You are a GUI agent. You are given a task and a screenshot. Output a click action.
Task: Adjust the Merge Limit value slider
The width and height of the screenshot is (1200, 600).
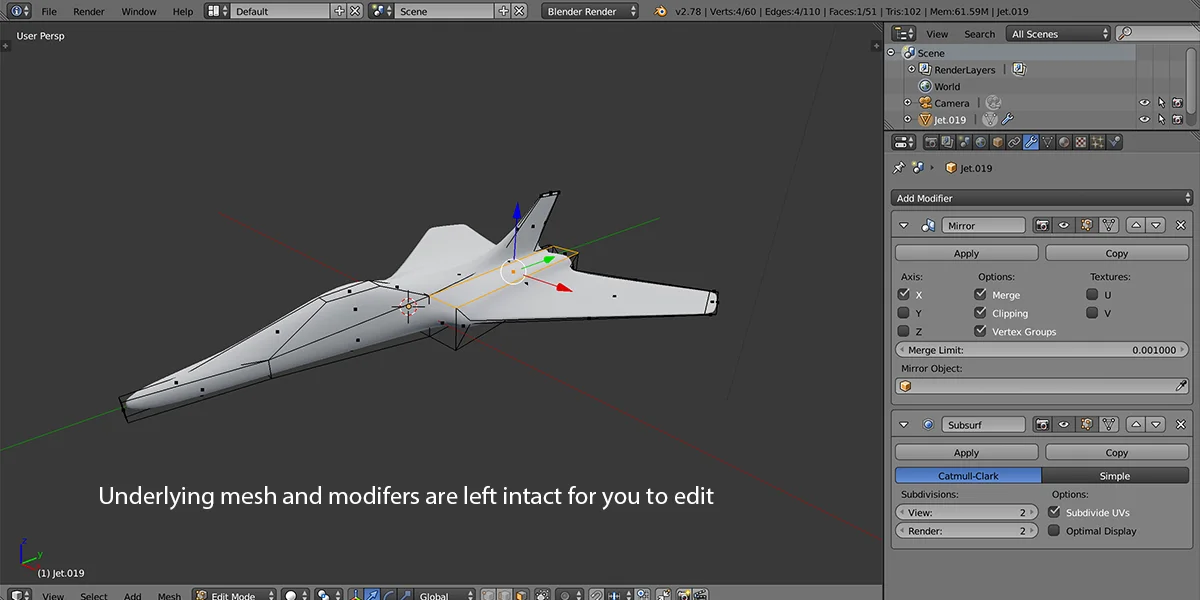(1042, 349)
